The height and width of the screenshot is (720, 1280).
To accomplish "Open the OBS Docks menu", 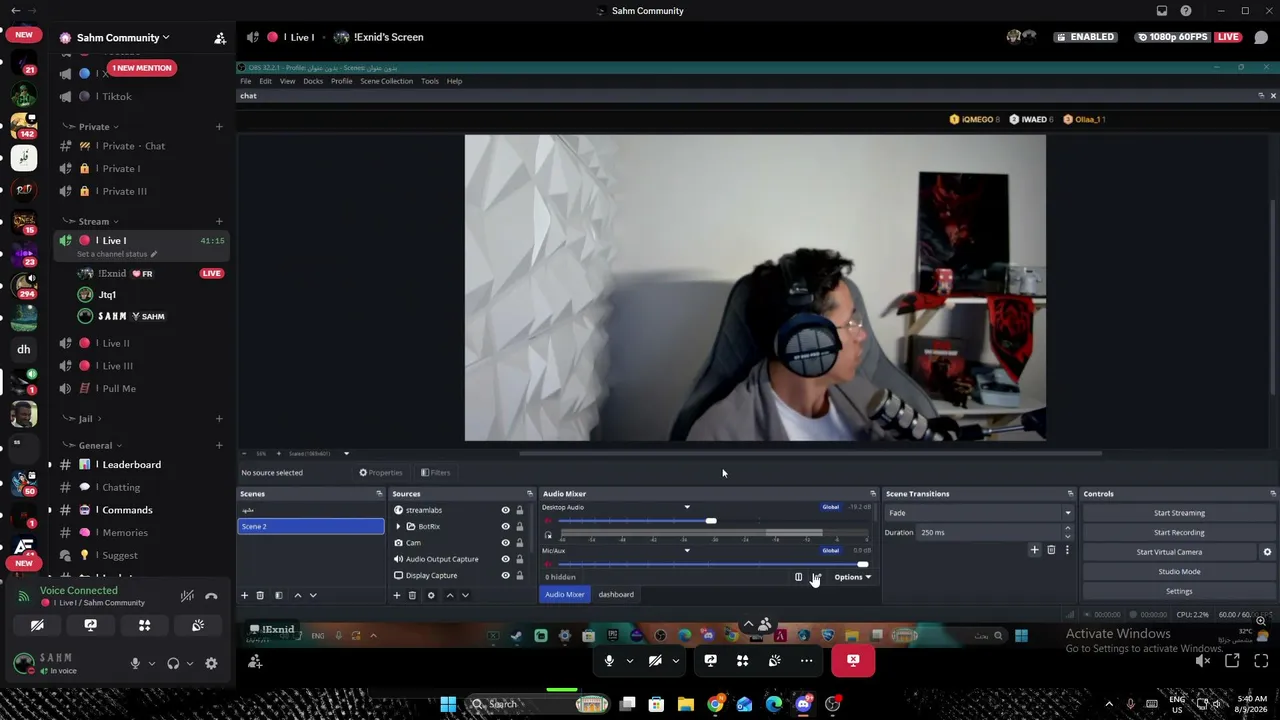I will (x=313, y=81).
